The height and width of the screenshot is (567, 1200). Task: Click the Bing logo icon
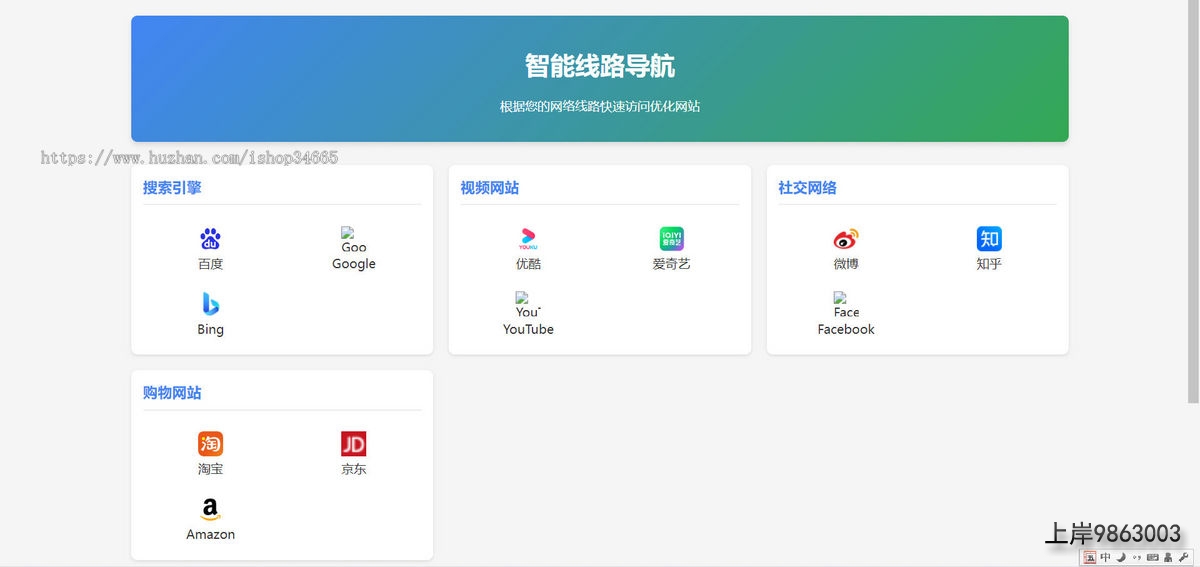pos(210,304)
